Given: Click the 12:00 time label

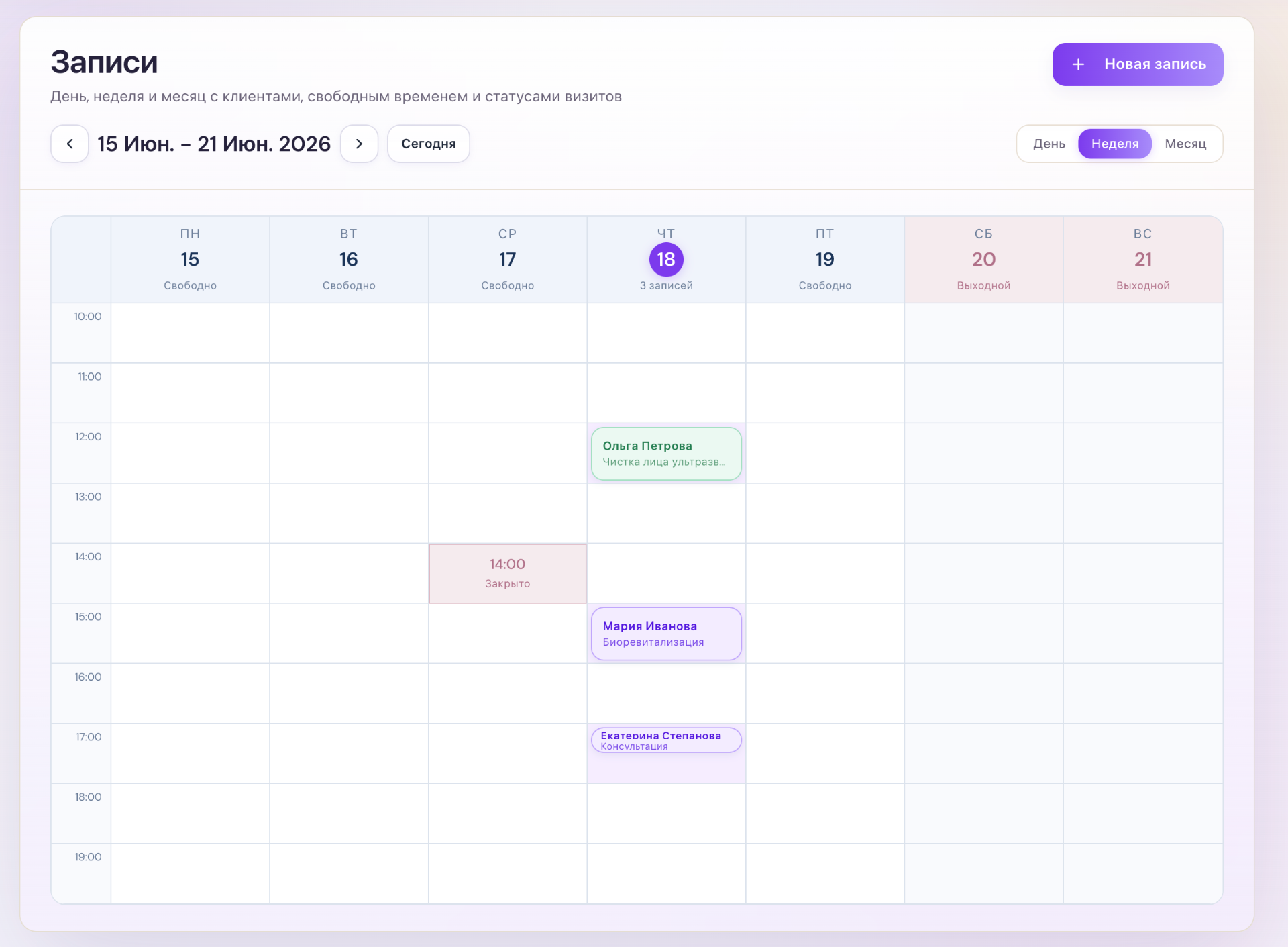Looking at the screenshot, I should (x=89, y=437).
